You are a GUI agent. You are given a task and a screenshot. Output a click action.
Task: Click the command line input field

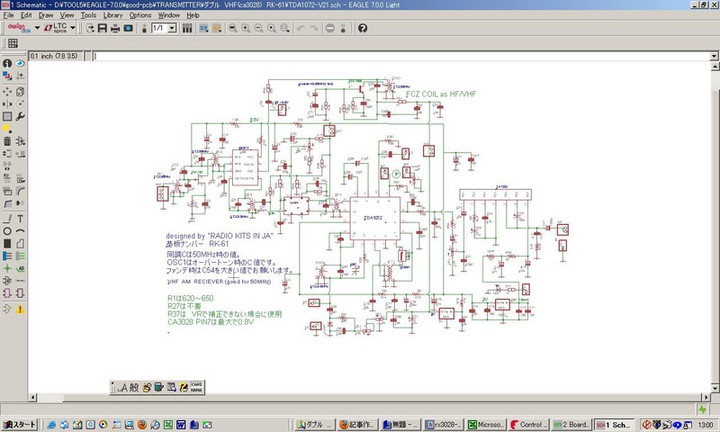[400, 55]
